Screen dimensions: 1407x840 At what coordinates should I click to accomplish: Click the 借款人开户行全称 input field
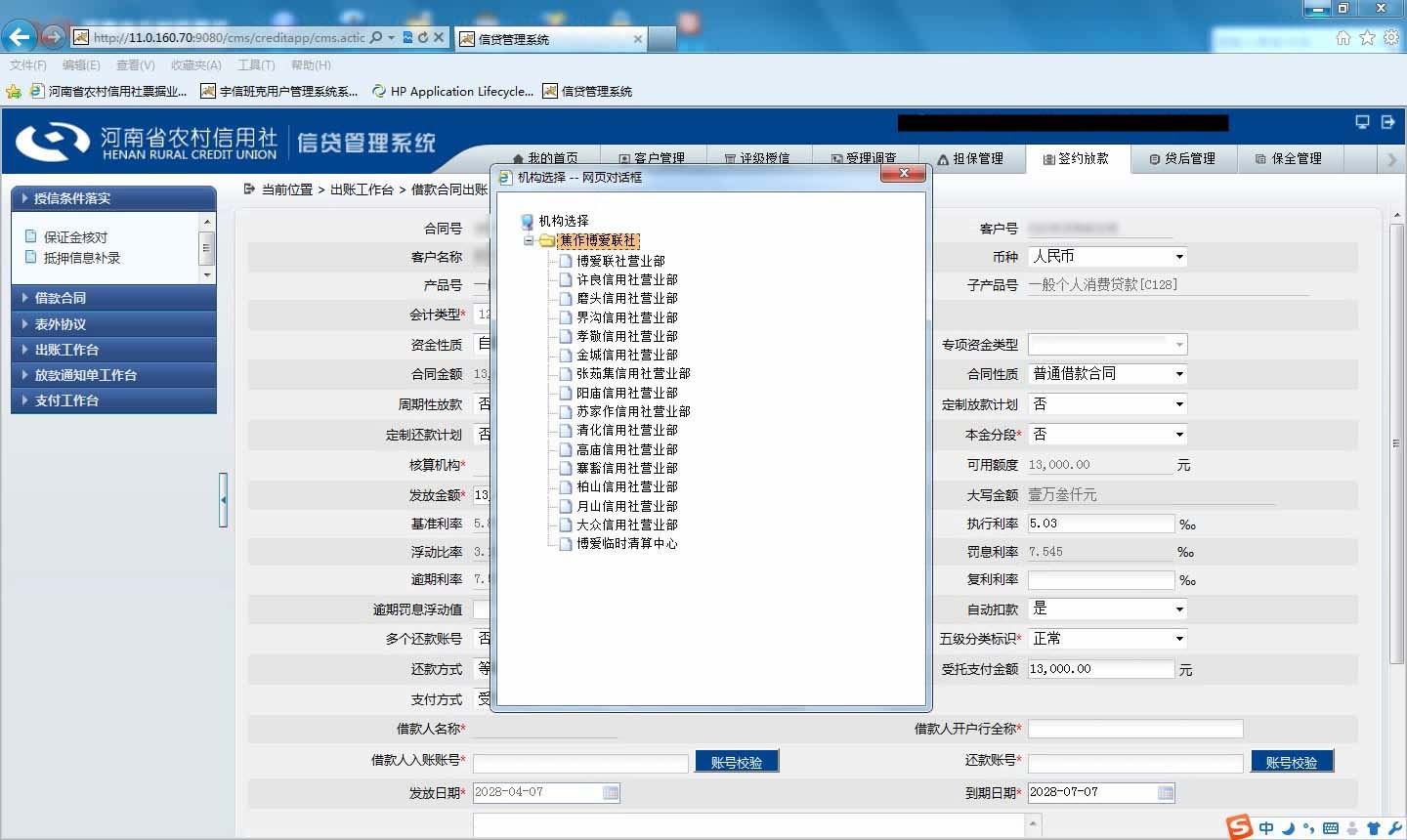(x=1135, y=729)
